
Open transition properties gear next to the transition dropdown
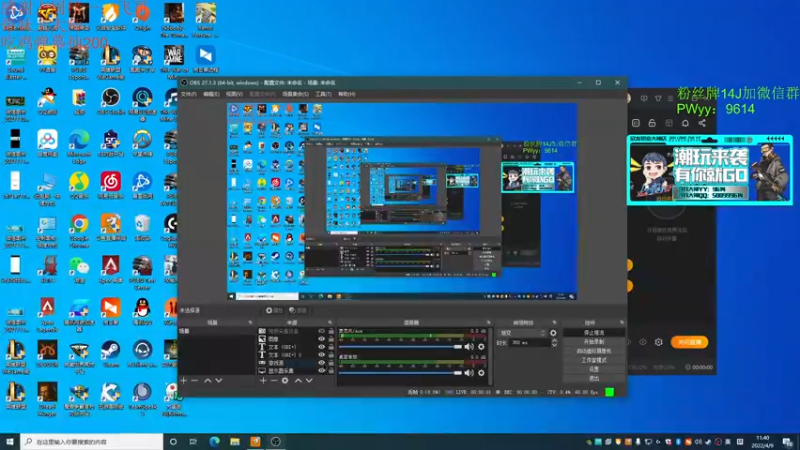(x=554, y=333)
